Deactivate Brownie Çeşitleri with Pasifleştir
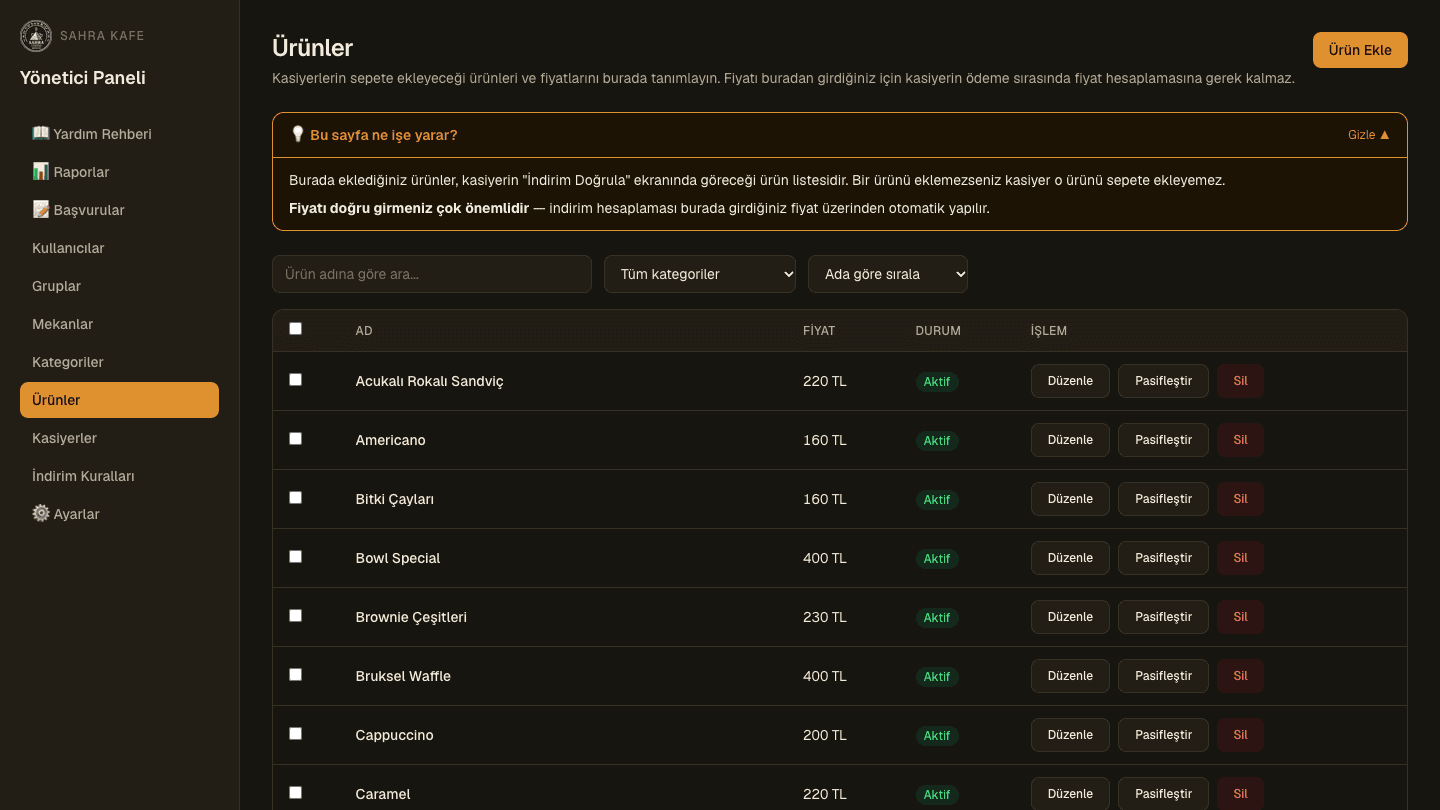The image size is (1440, 810). [1163, 617]
